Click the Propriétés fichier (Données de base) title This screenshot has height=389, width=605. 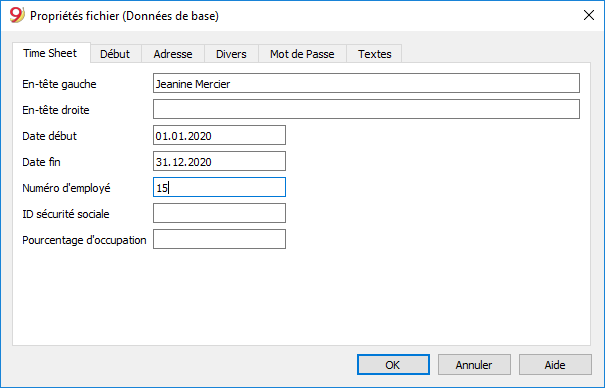124,16
